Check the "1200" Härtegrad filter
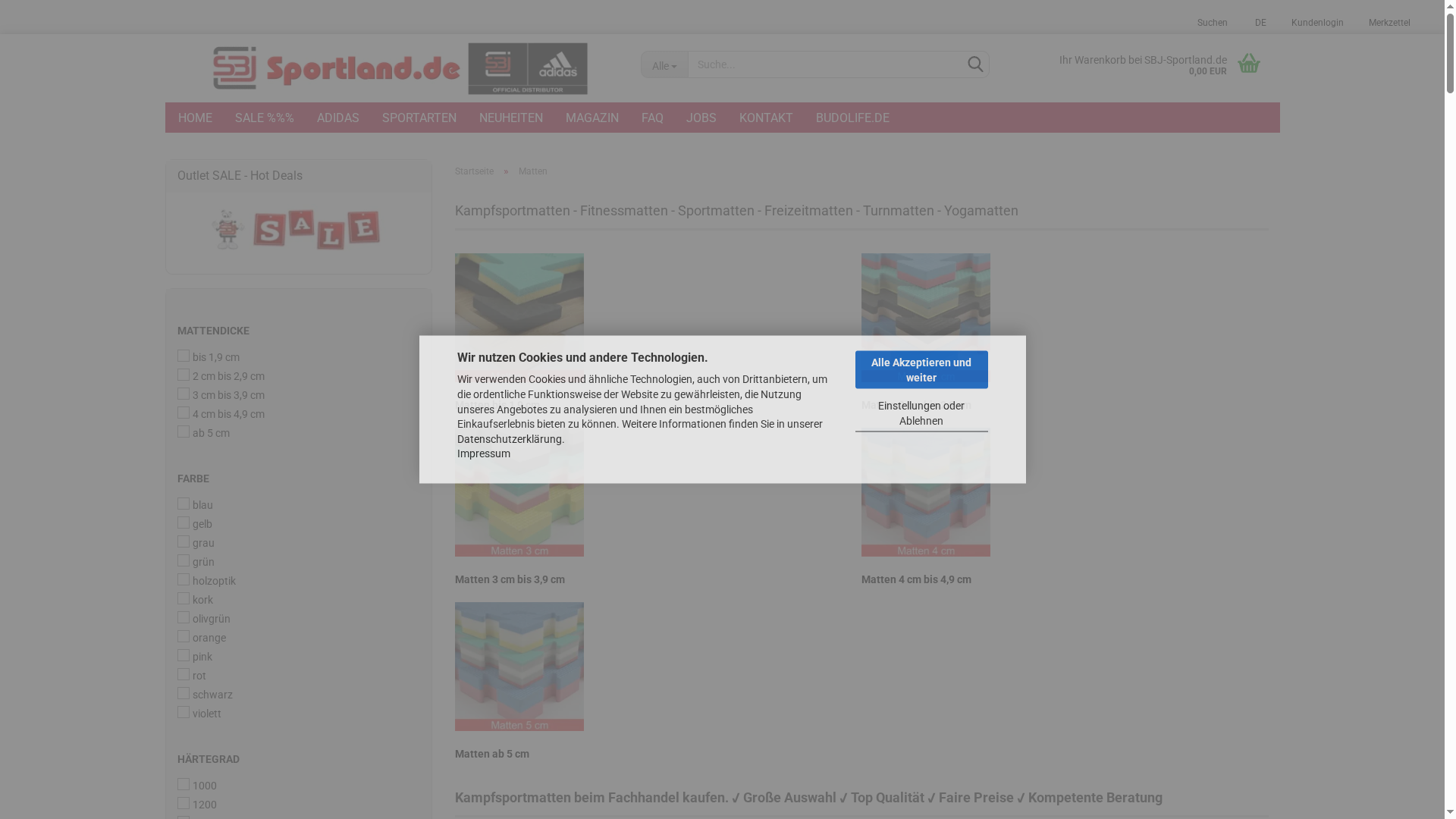Viewport: 1456px width, 819px height. point(183,802)
